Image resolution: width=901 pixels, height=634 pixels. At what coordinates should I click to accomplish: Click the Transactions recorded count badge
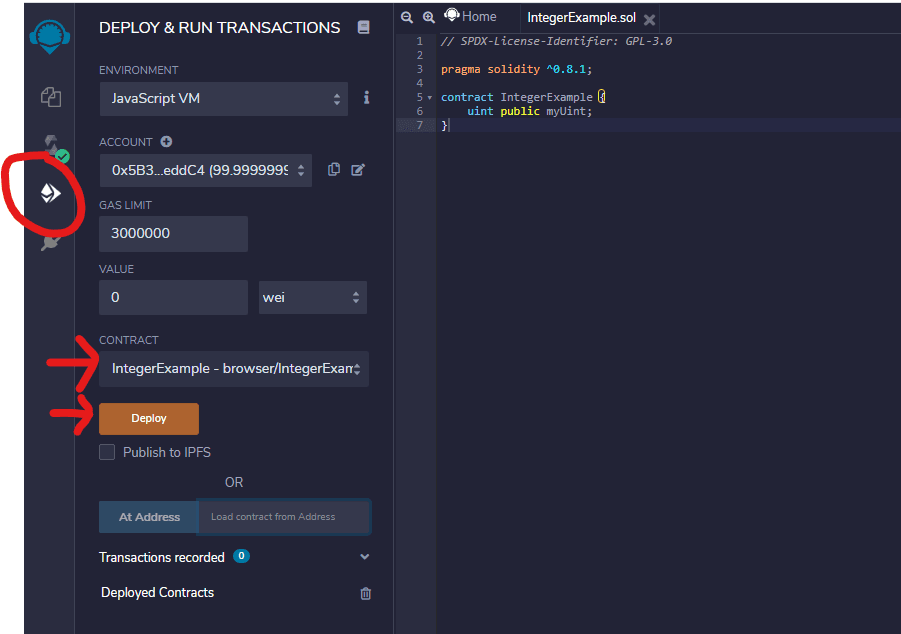click(241, 556)
